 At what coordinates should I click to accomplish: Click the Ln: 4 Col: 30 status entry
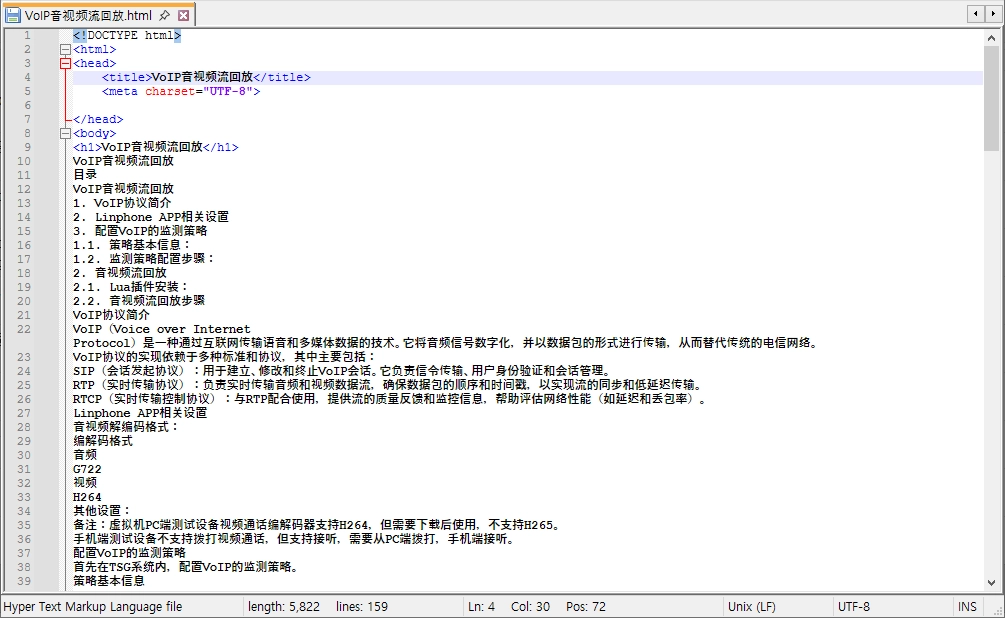(x=509, y=606)
